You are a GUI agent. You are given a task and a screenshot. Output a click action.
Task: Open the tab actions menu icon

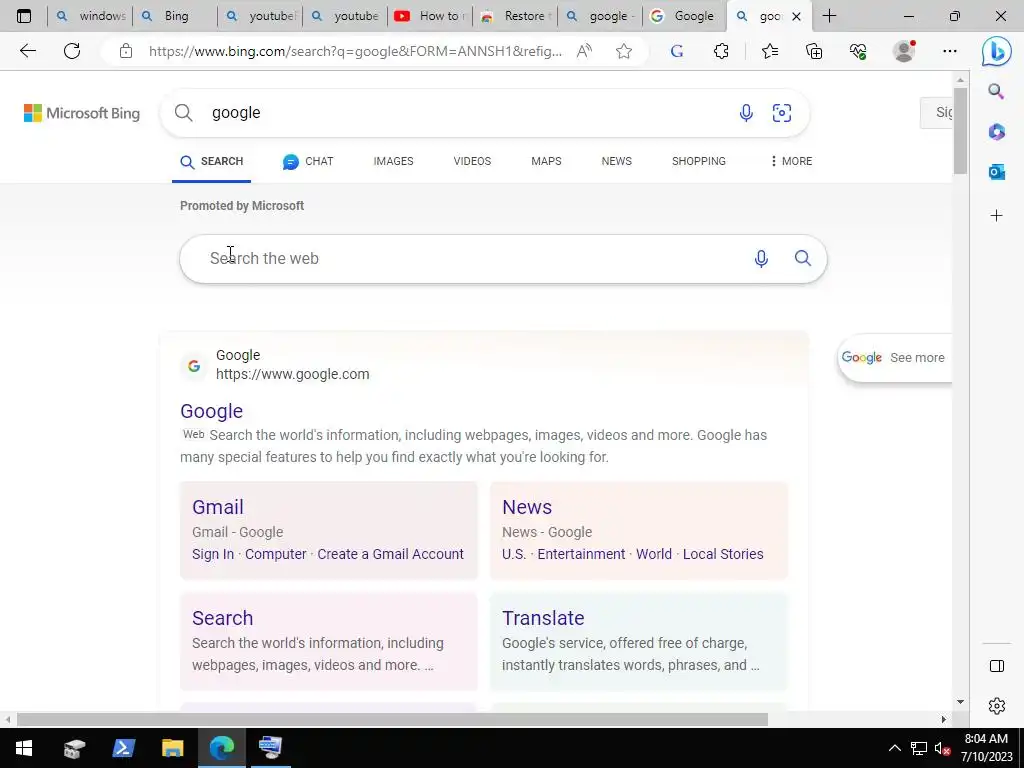point(24,16)
